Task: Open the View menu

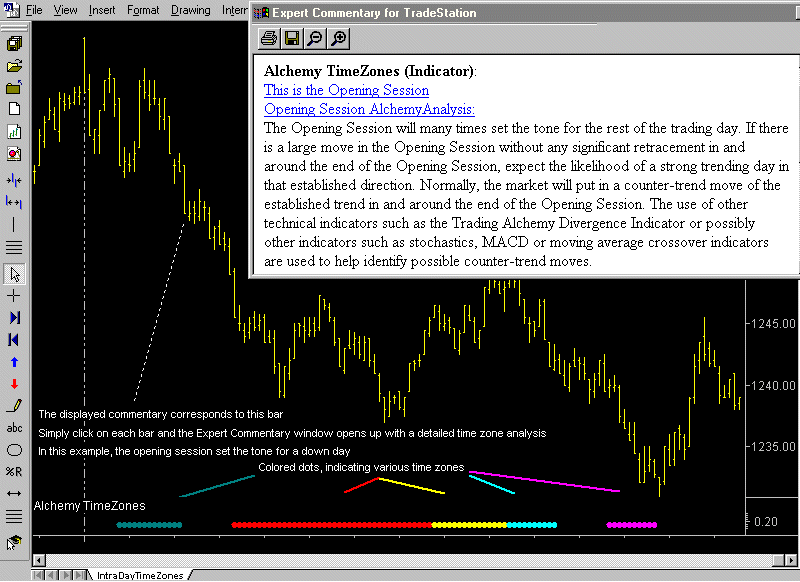Action: point(65,10)
